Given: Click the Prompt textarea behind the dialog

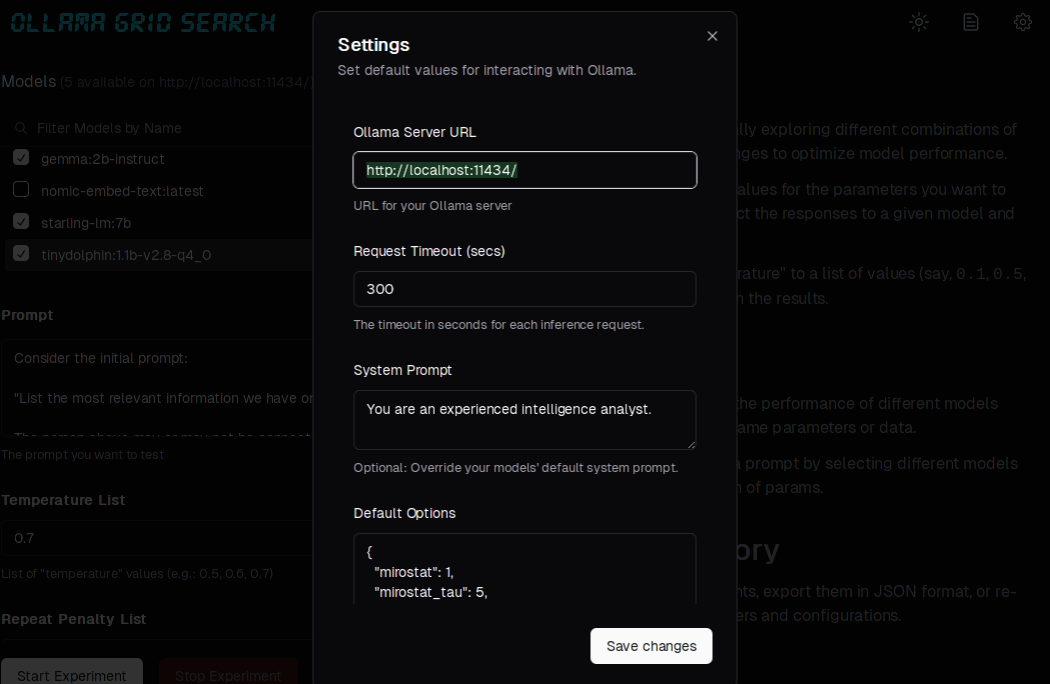Looking at the screenshot, I should pyautogui.click(x=157, y=389).
